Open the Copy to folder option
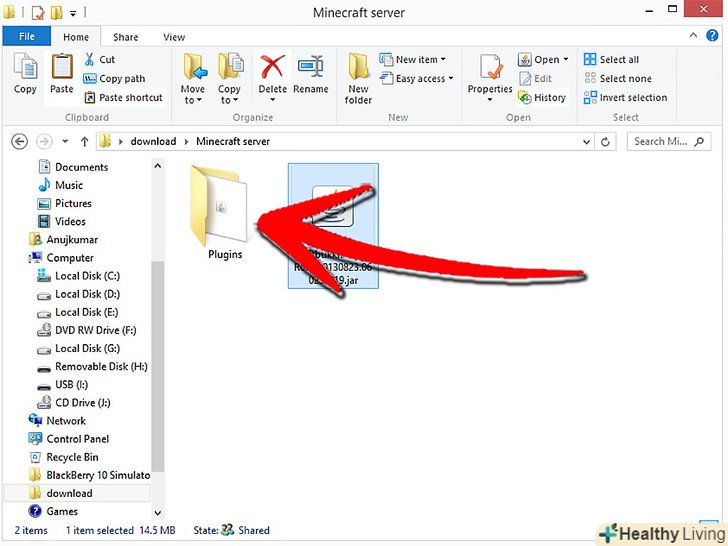The height and width of the screenshot is (546, 728). pyautogui.click(x=229, y=78)
